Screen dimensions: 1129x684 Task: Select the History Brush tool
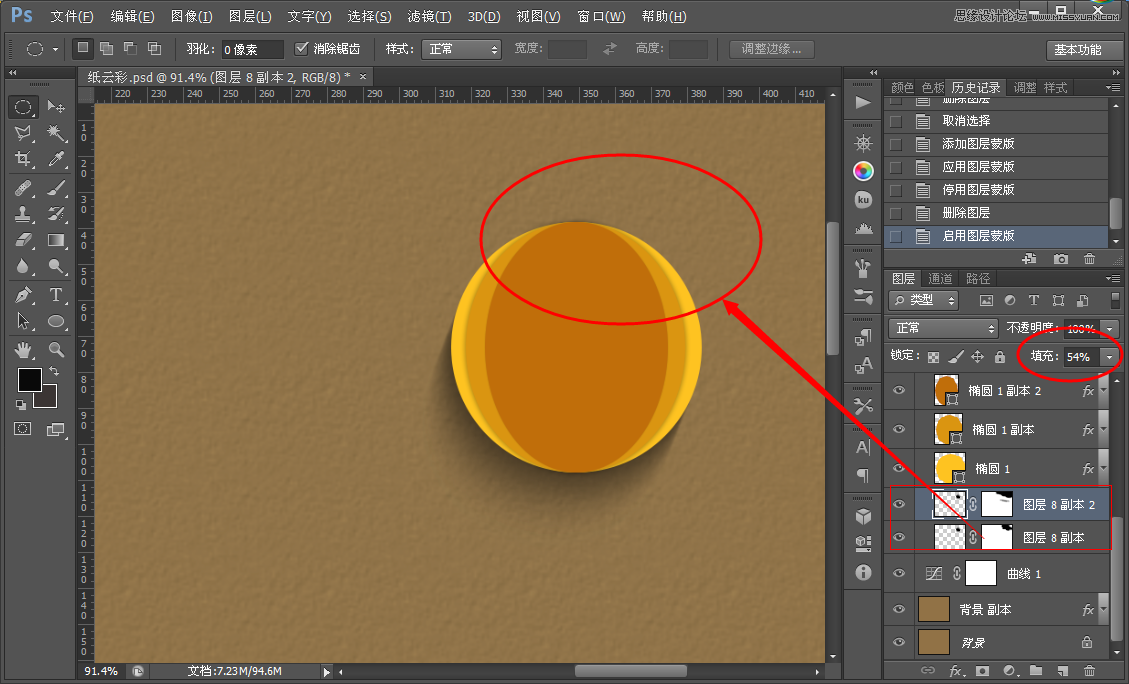point(56,214)
